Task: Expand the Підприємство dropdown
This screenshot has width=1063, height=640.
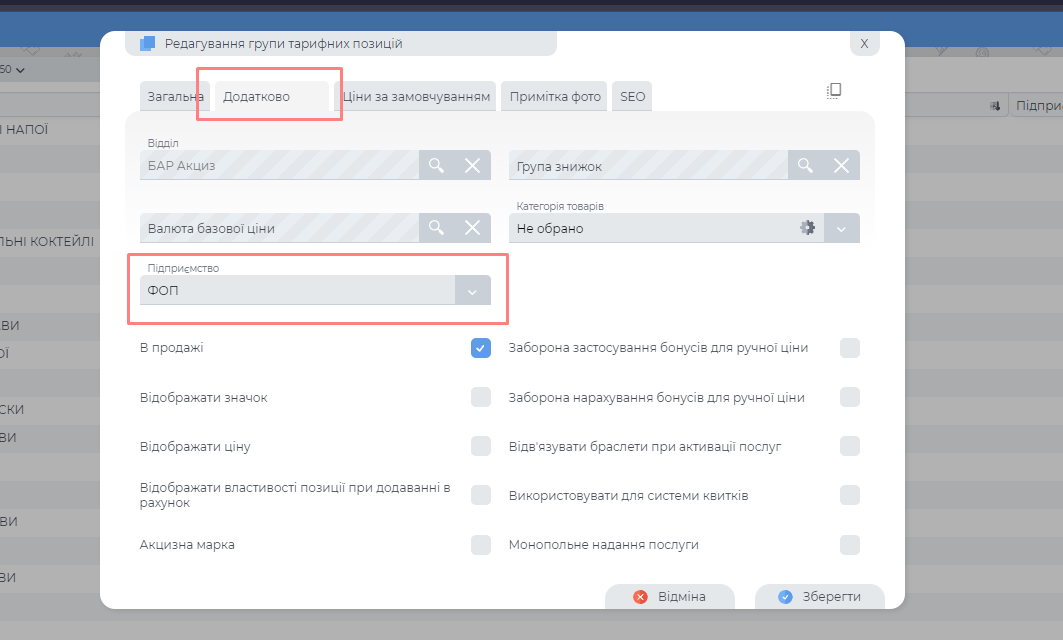Action: click(473, 291)
